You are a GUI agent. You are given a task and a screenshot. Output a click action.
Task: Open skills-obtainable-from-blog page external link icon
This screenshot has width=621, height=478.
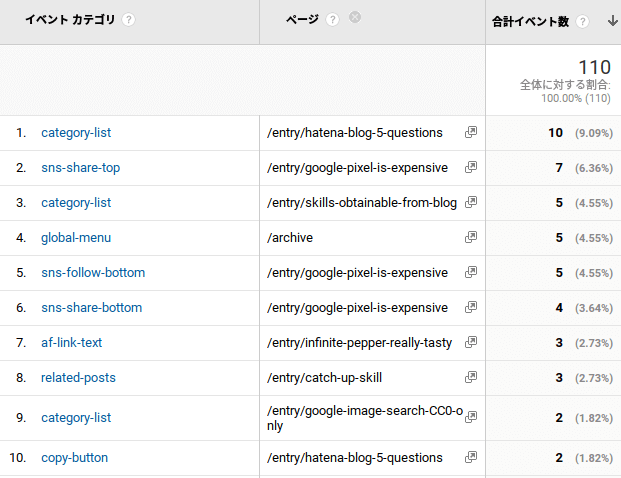click(x=471, y=202)
